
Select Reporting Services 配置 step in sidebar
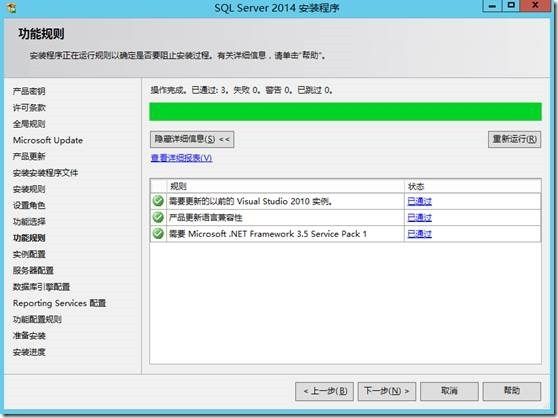coord(59,303)
